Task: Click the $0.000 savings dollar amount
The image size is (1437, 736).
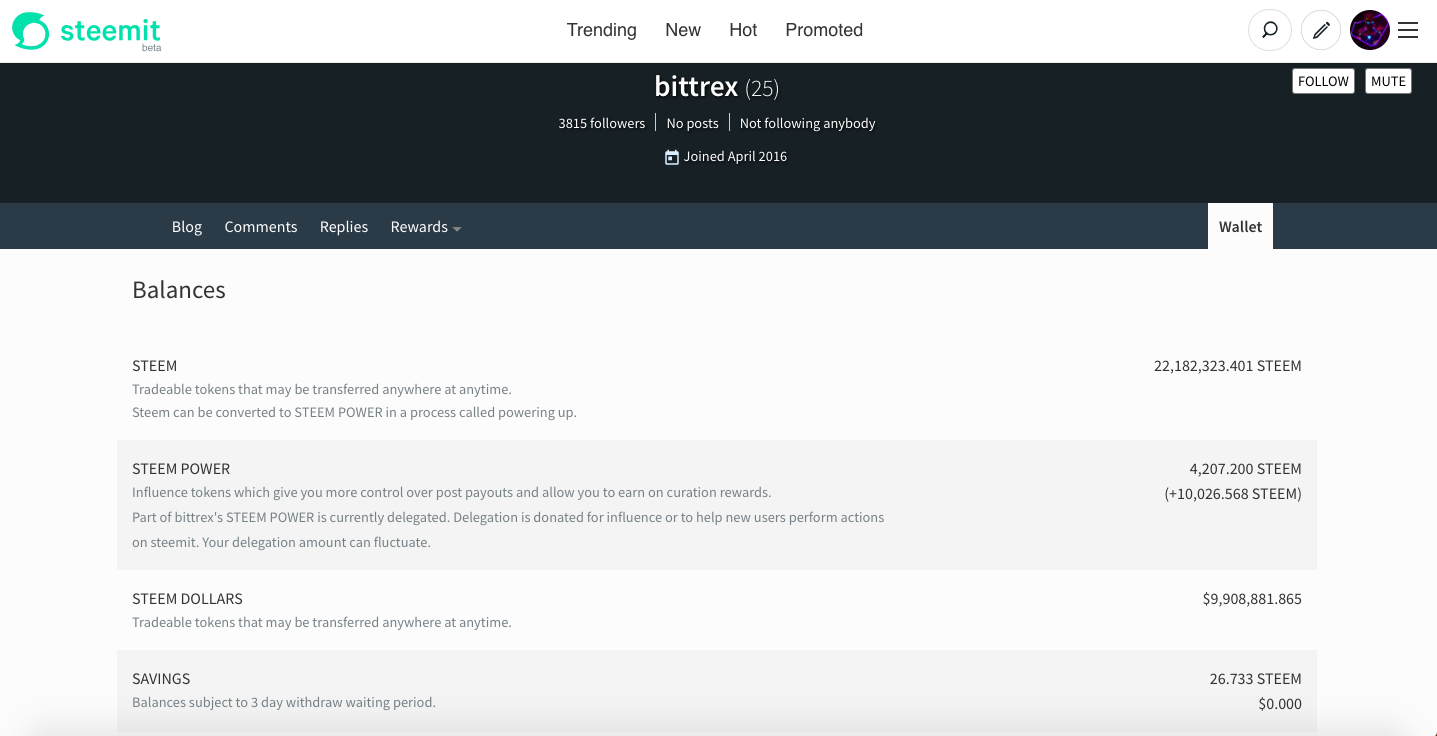Action: [1280, 704]
